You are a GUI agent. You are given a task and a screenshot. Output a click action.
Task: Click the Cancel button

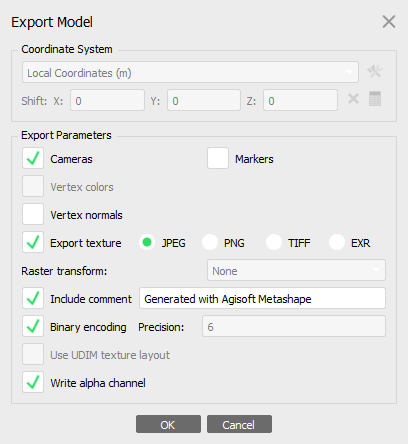[x=239, y=424]
